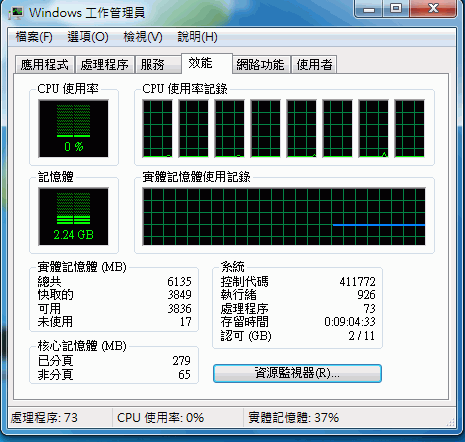Click the 快取的 value 3849

[179, 295]
